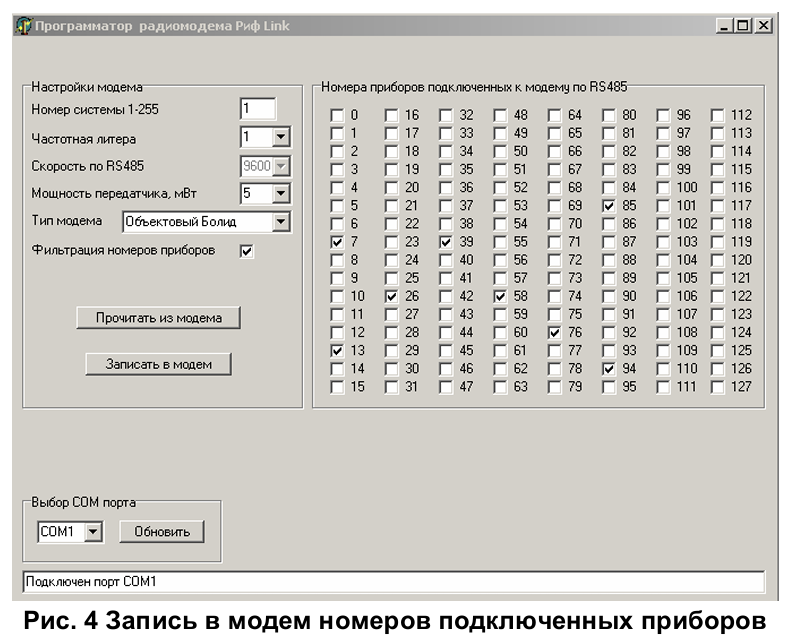Uncheck device number 85 checkbox
The image size is (789, 643).
[x=608, y=206]
